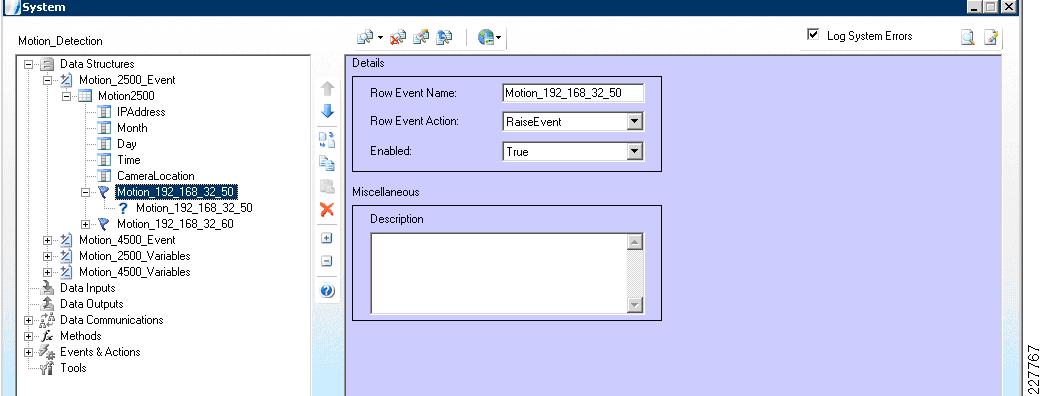Click the Motion_Detection title text
1041x396 pixels.
pyautogui.click(x=60, y=41)
